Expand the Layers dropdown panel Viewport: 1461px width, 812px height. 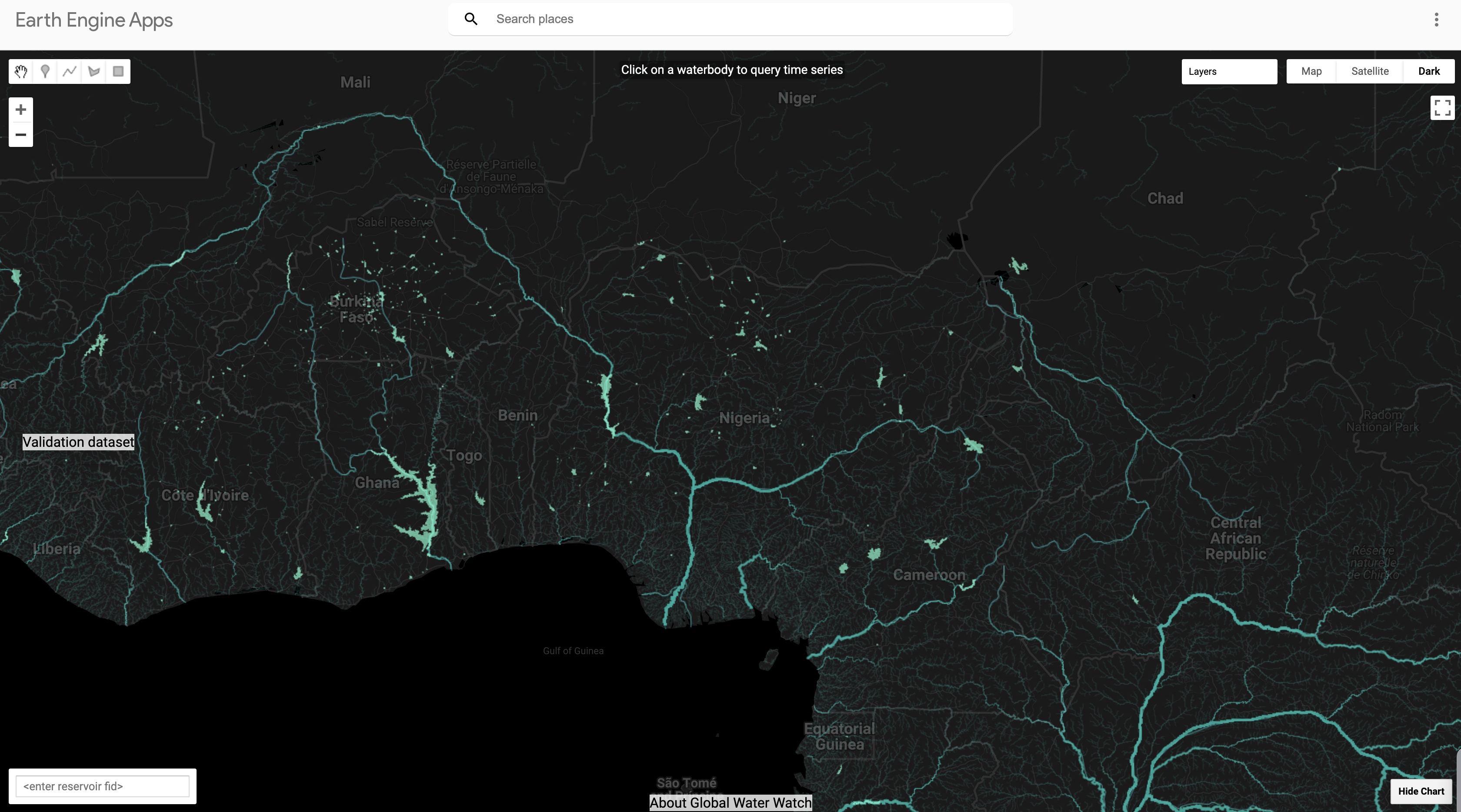pos(1228,71)
